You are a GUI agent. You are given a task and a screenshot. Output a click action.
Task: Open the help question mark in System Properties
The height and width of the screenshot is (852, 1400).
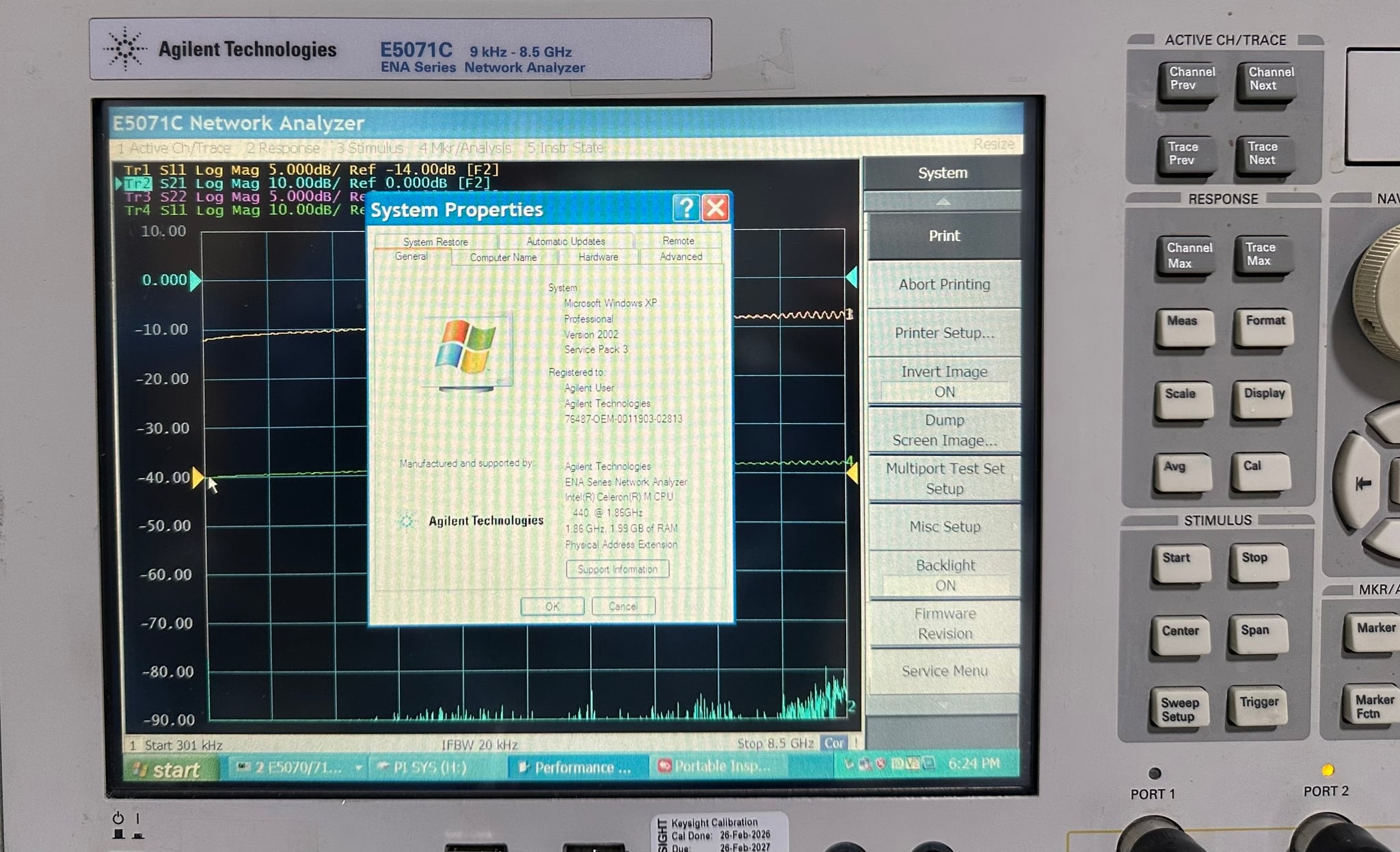pos(686,208)
